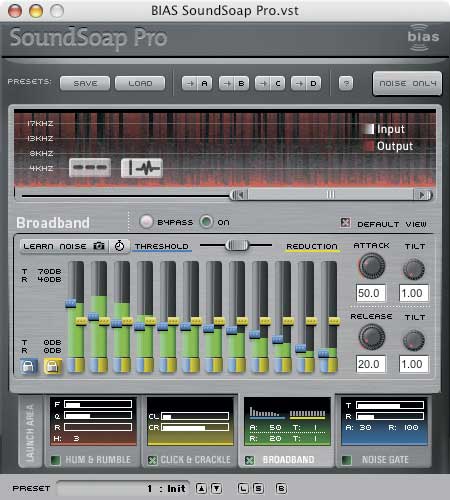The height and width of the screenshot is (500, 450).
Task: Click the bias logo
Action: coord(423,37)
